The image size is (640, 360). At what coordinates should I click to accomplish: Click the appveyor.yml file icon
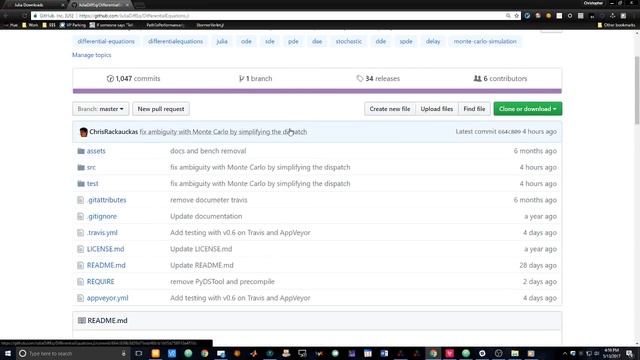80,298
